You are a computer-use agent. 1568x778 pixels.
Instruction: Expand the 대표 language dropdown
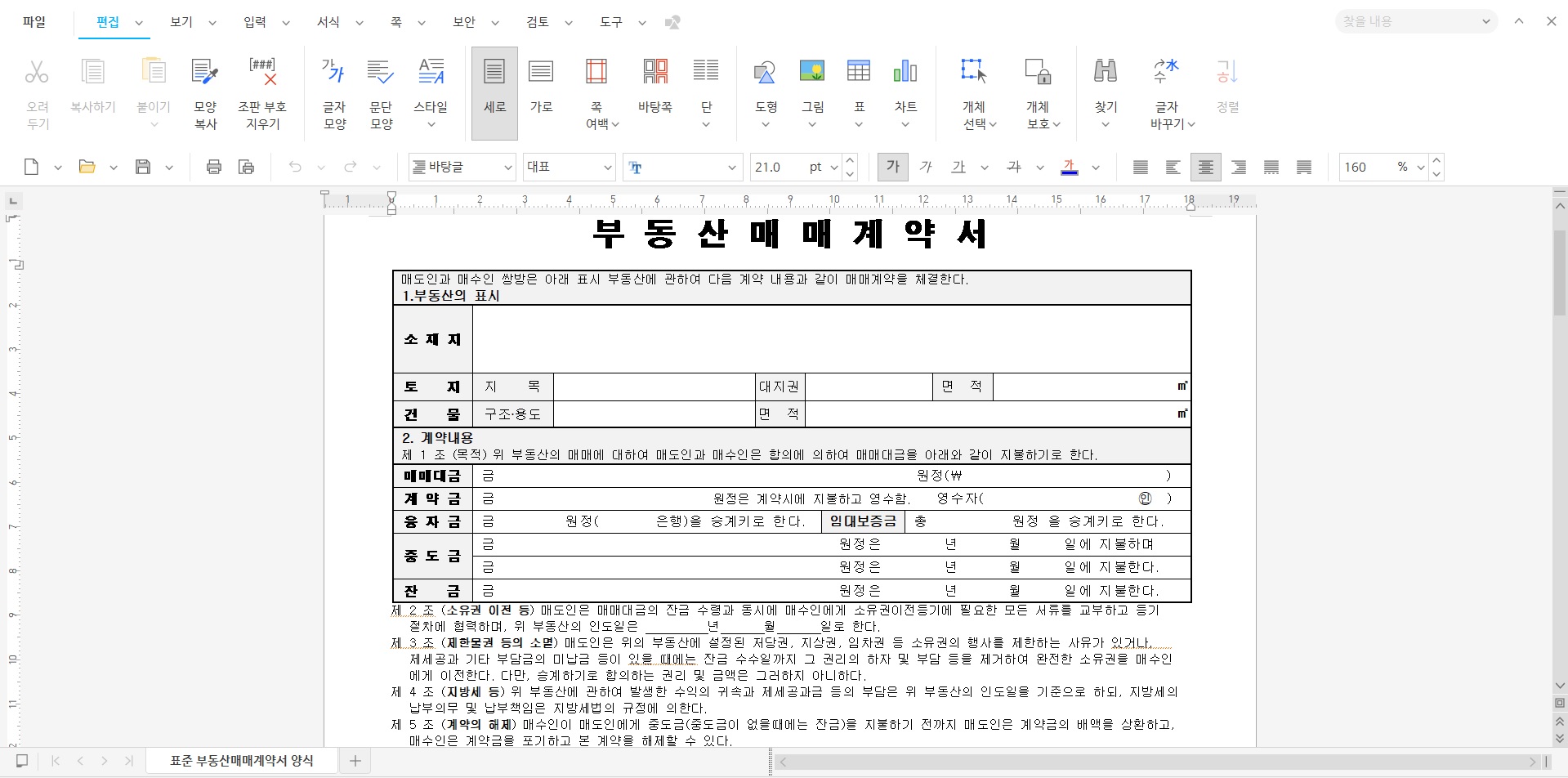pos(608,168)
